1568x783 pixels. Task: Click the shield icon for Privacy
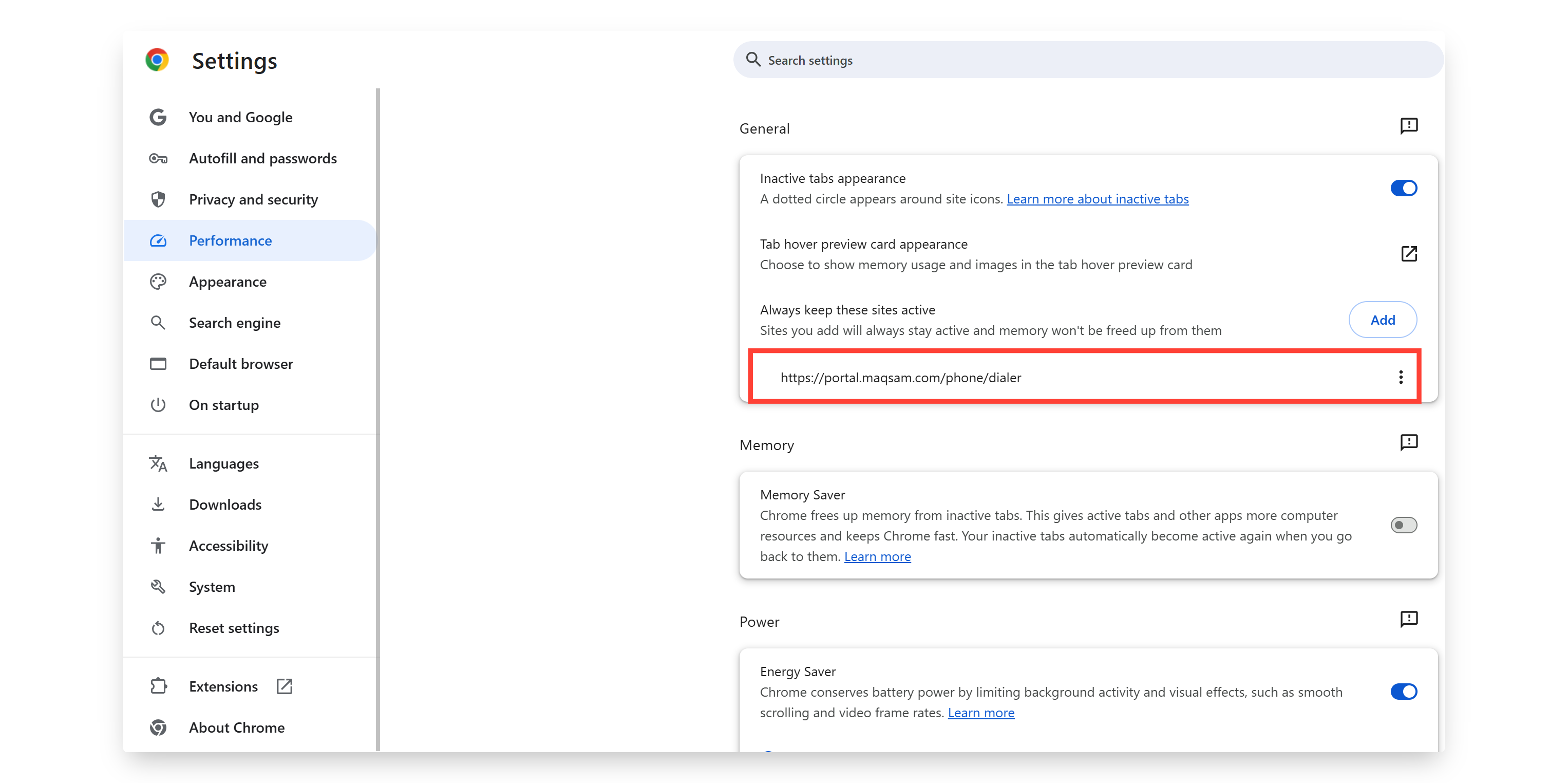[x=158, y=200]
